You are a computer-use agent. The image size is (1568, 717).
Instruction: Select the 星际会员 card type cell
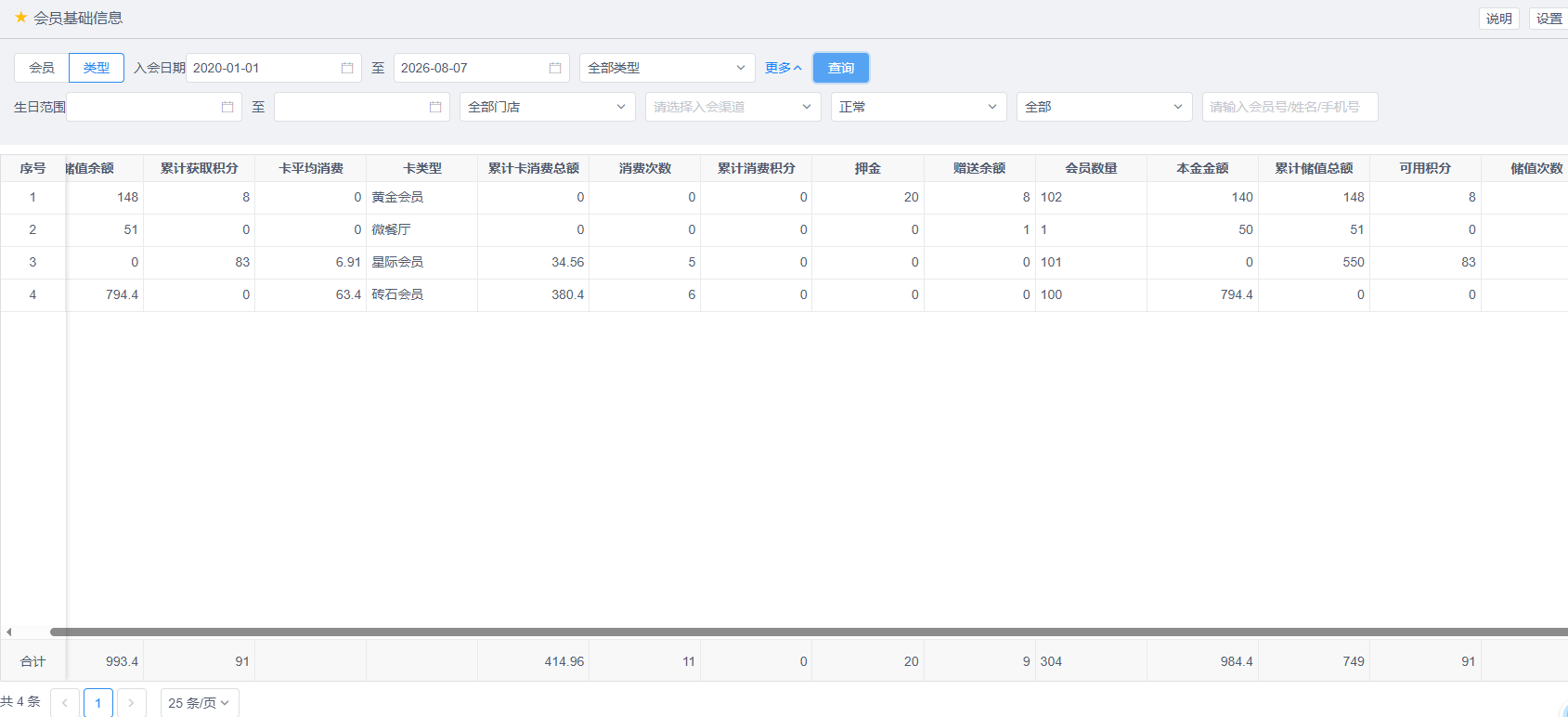coord(422,263)
